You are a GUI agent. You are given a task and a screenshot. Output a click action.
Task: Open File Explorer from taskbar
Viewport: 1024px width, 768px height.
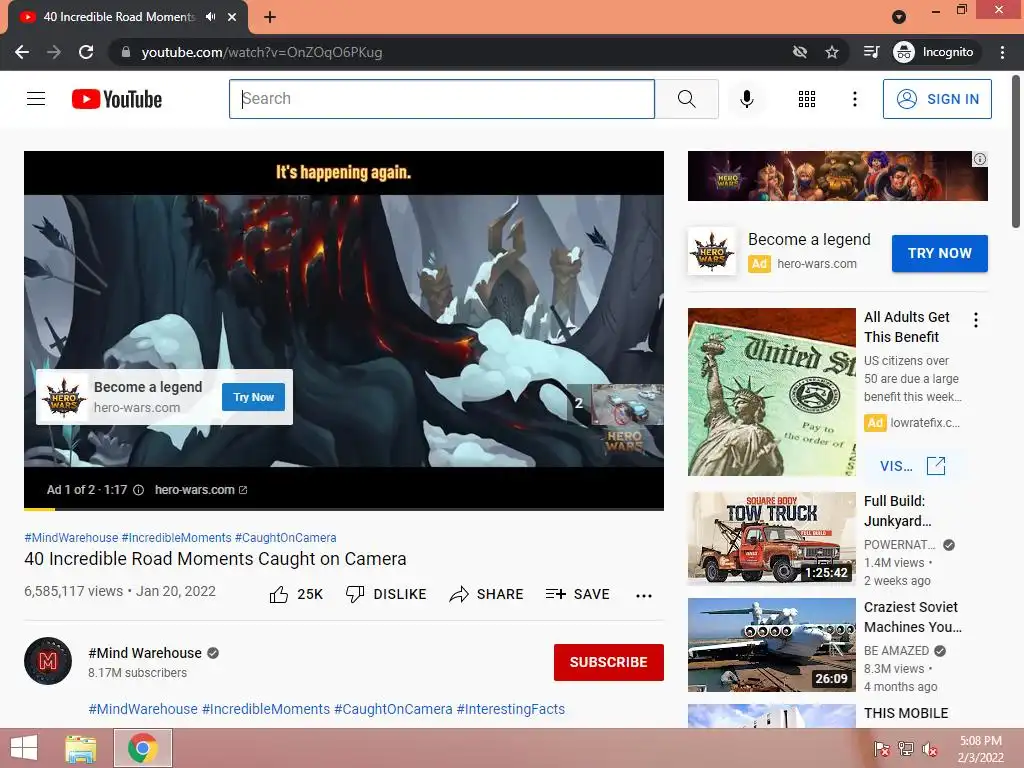[81, 748]
